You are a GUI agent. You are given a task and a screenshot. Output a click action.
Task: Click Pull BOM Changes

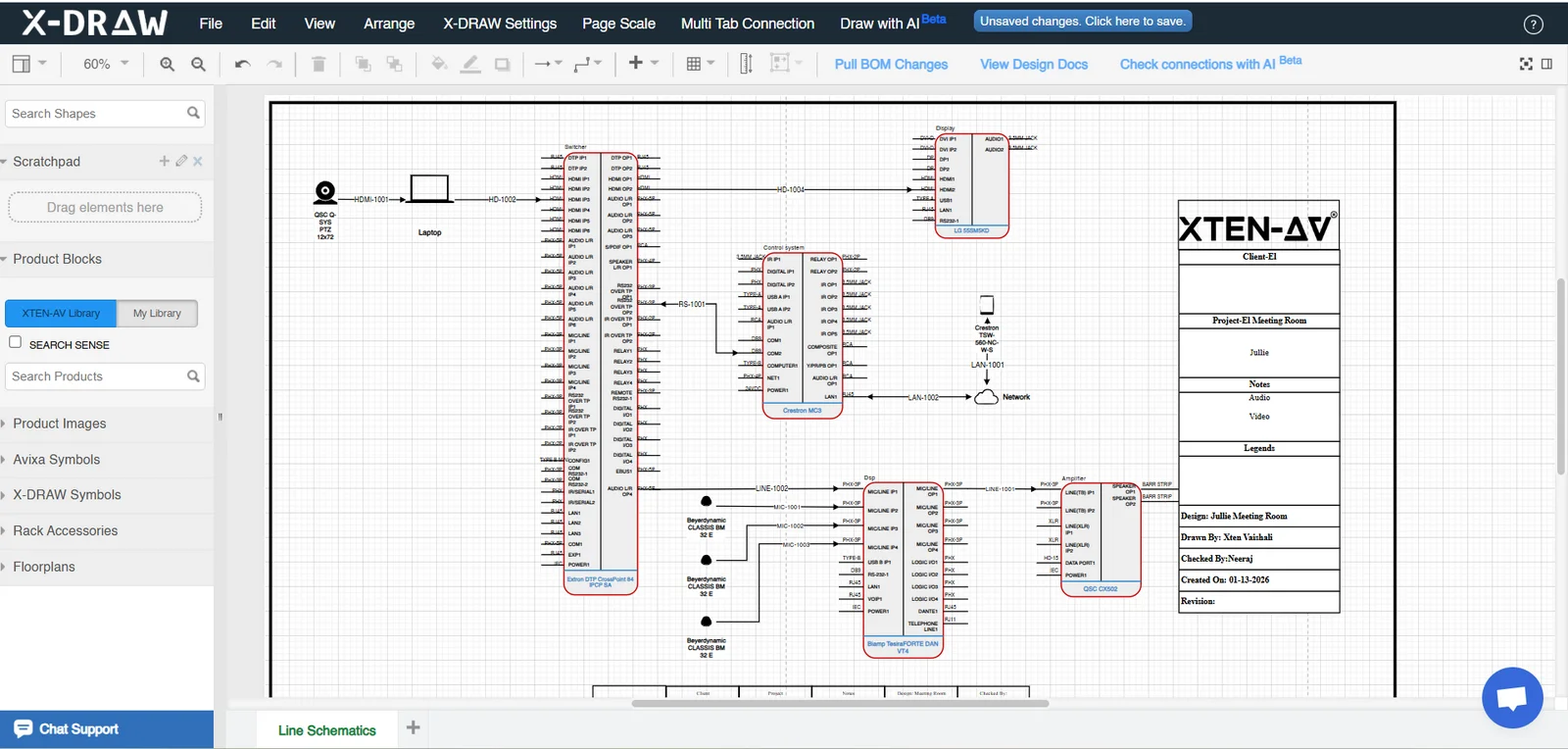891,64
